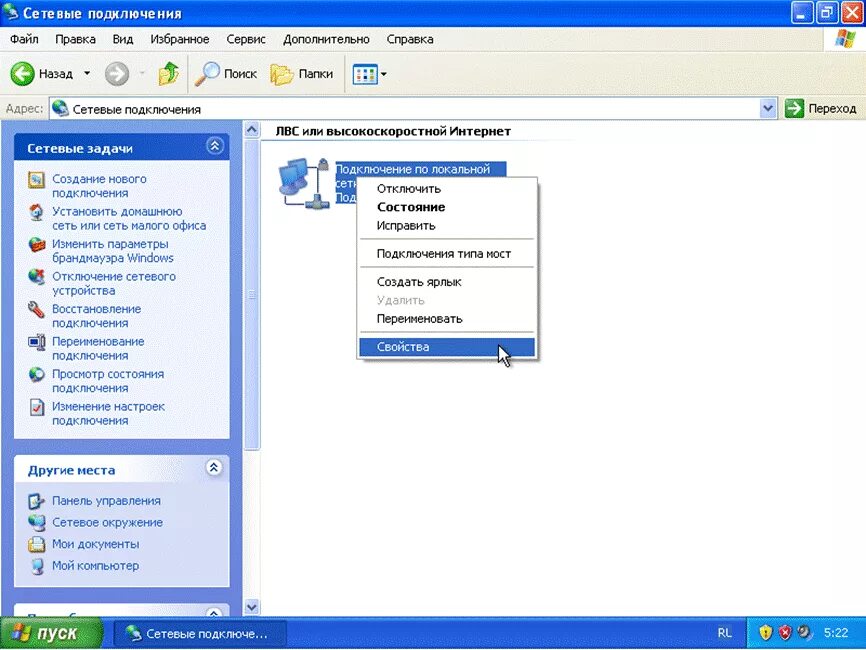The width and height of the screenshot is (866, 650).
Task: Choose Отключить in the context menu
Action: click(x=447, y=189)
